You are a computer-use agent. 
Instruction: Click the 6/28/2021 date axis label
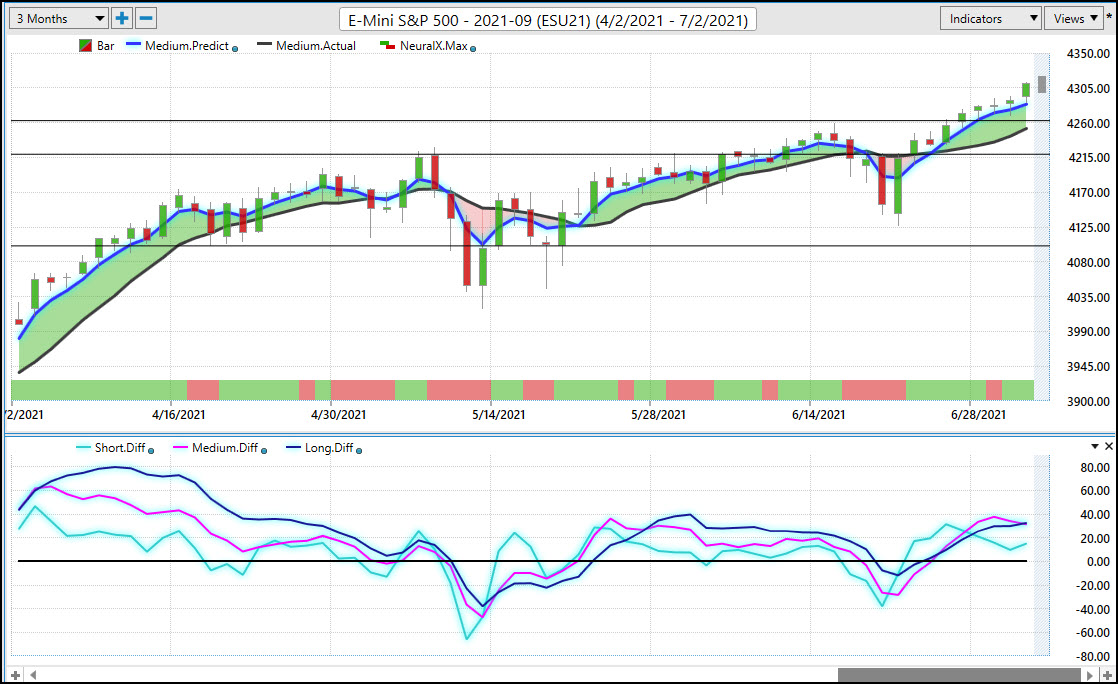click(x=978, y=414)
